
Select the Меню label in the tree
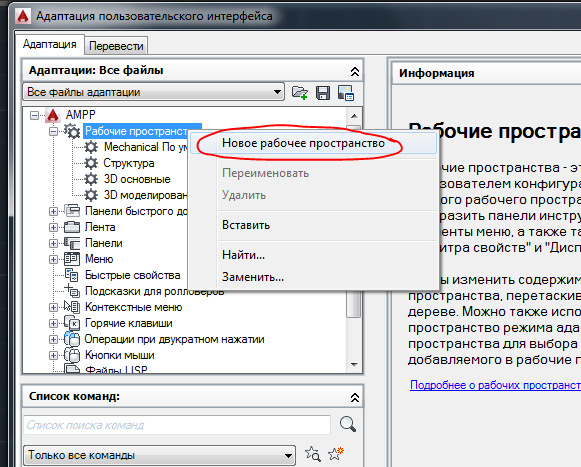click(99, 259)
